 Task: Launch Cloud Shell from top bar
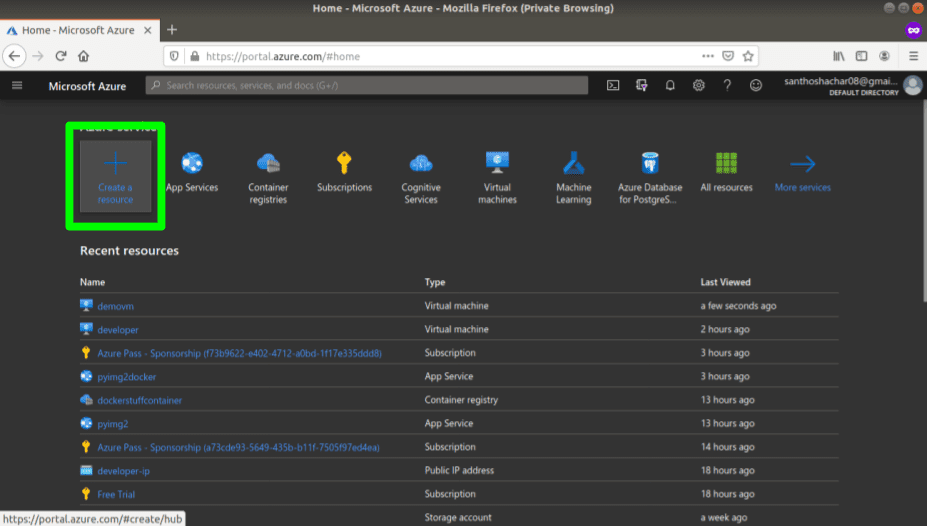coord(614,86)
